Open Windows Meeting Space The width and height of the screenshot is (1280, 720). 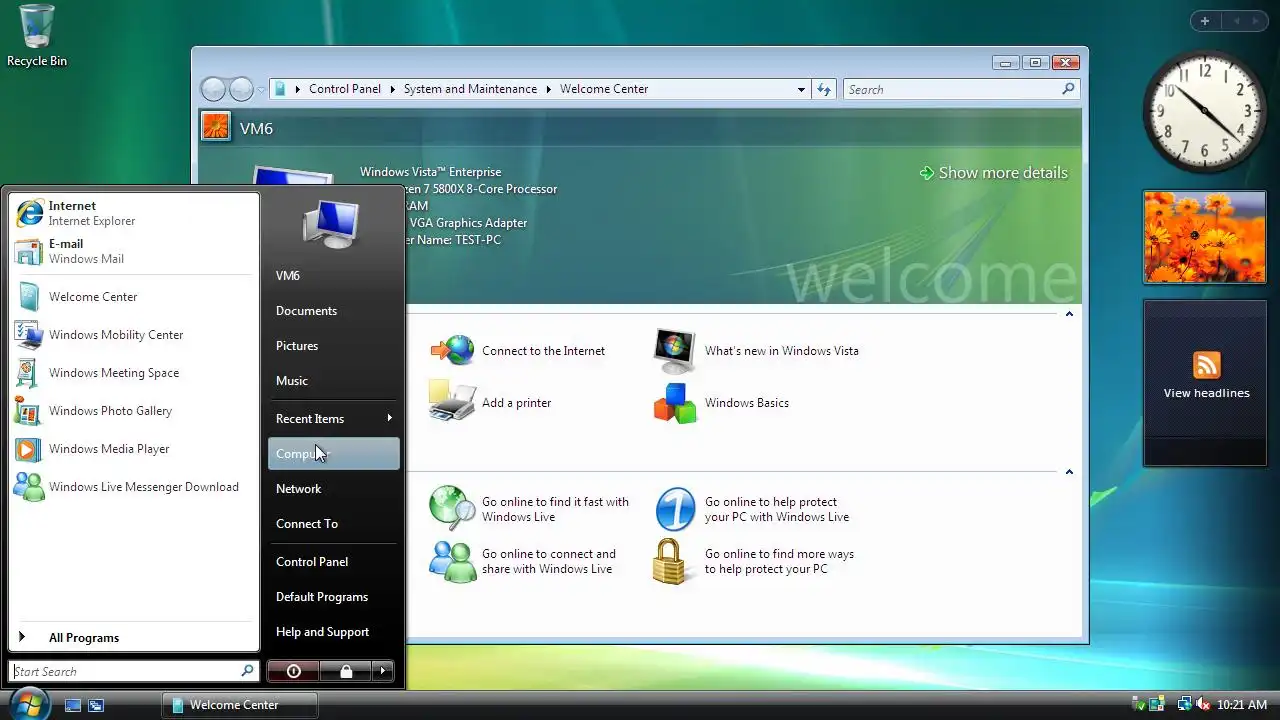pos(133,373)
